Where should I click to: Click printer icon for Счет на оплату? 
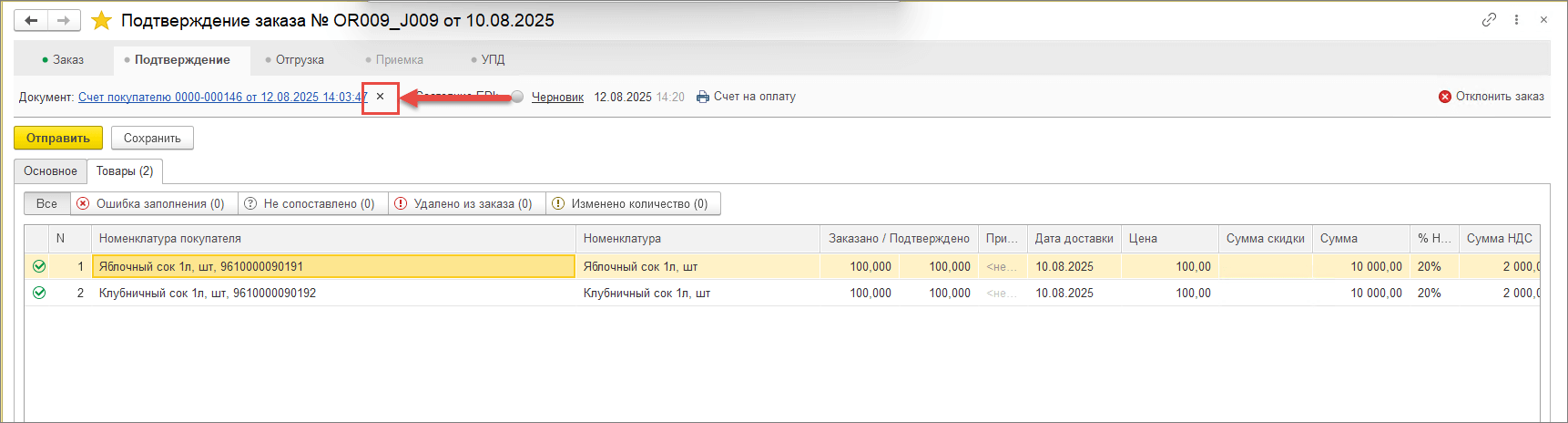[x=703, y=97]
